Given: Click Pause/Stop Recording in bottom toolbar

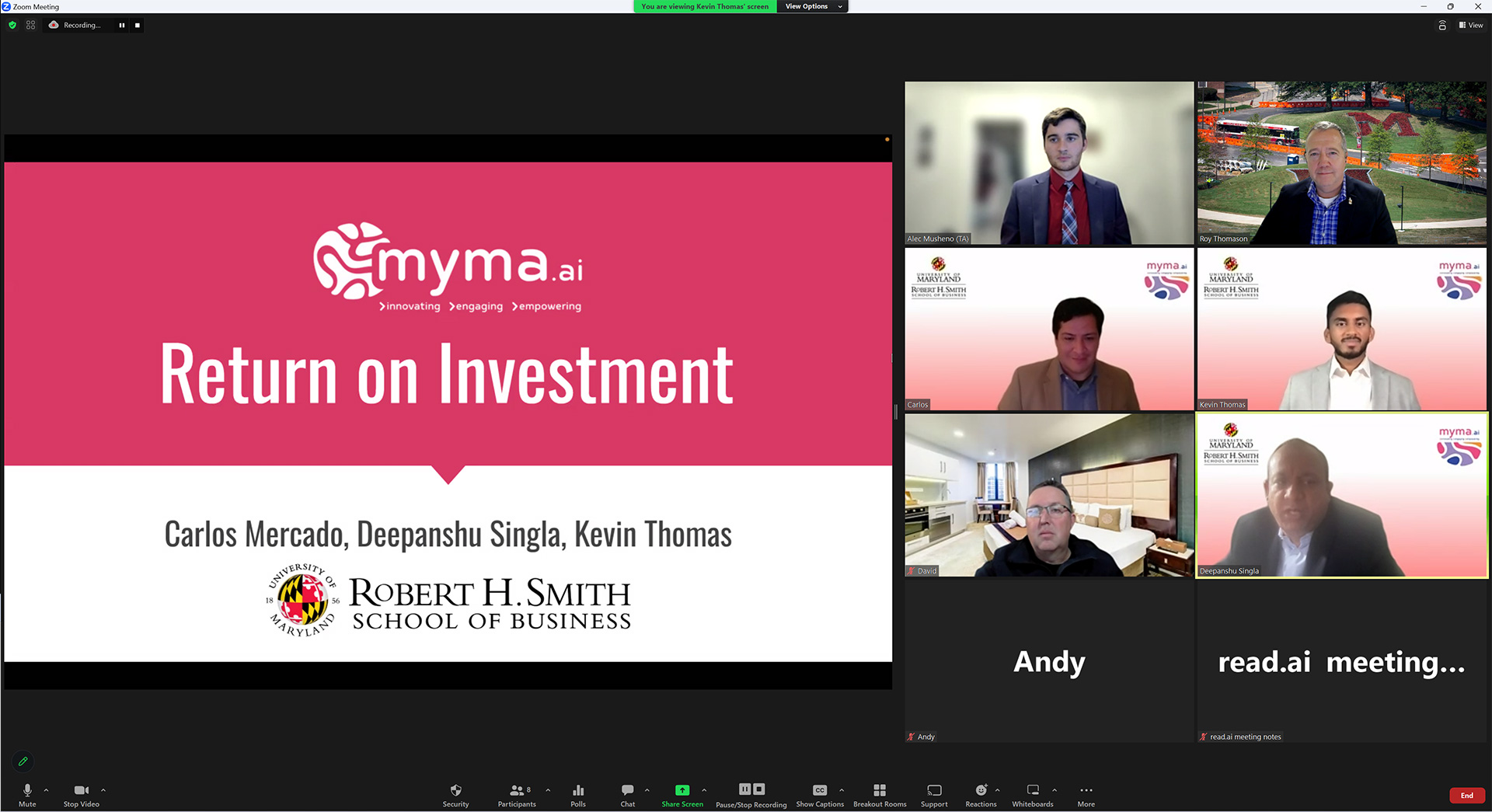Looking at the screenshot, I should click(751, 796).
